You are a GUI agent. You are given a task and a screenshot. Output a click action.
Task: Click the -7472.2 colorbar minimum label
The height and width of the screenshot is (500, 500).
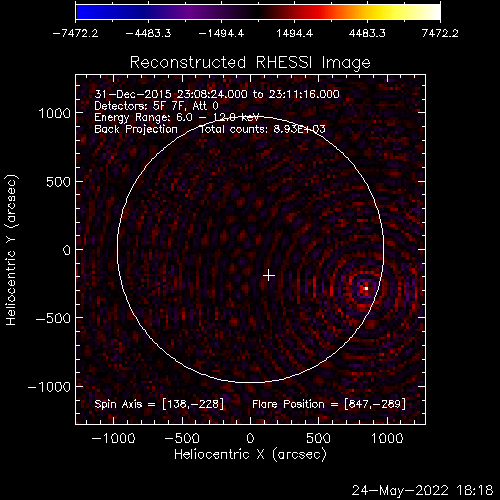75,33
